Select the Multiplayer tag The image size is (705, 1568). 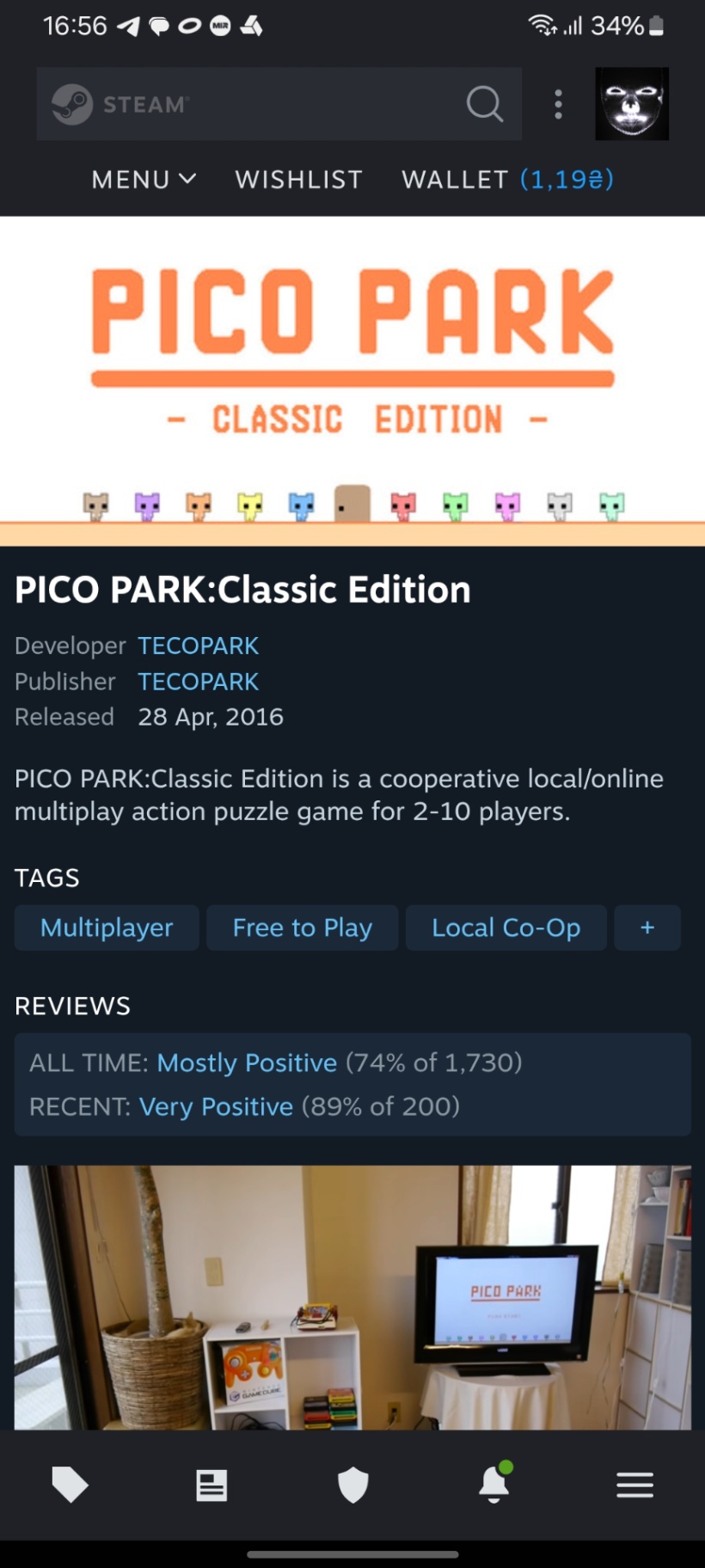[107, 928]
